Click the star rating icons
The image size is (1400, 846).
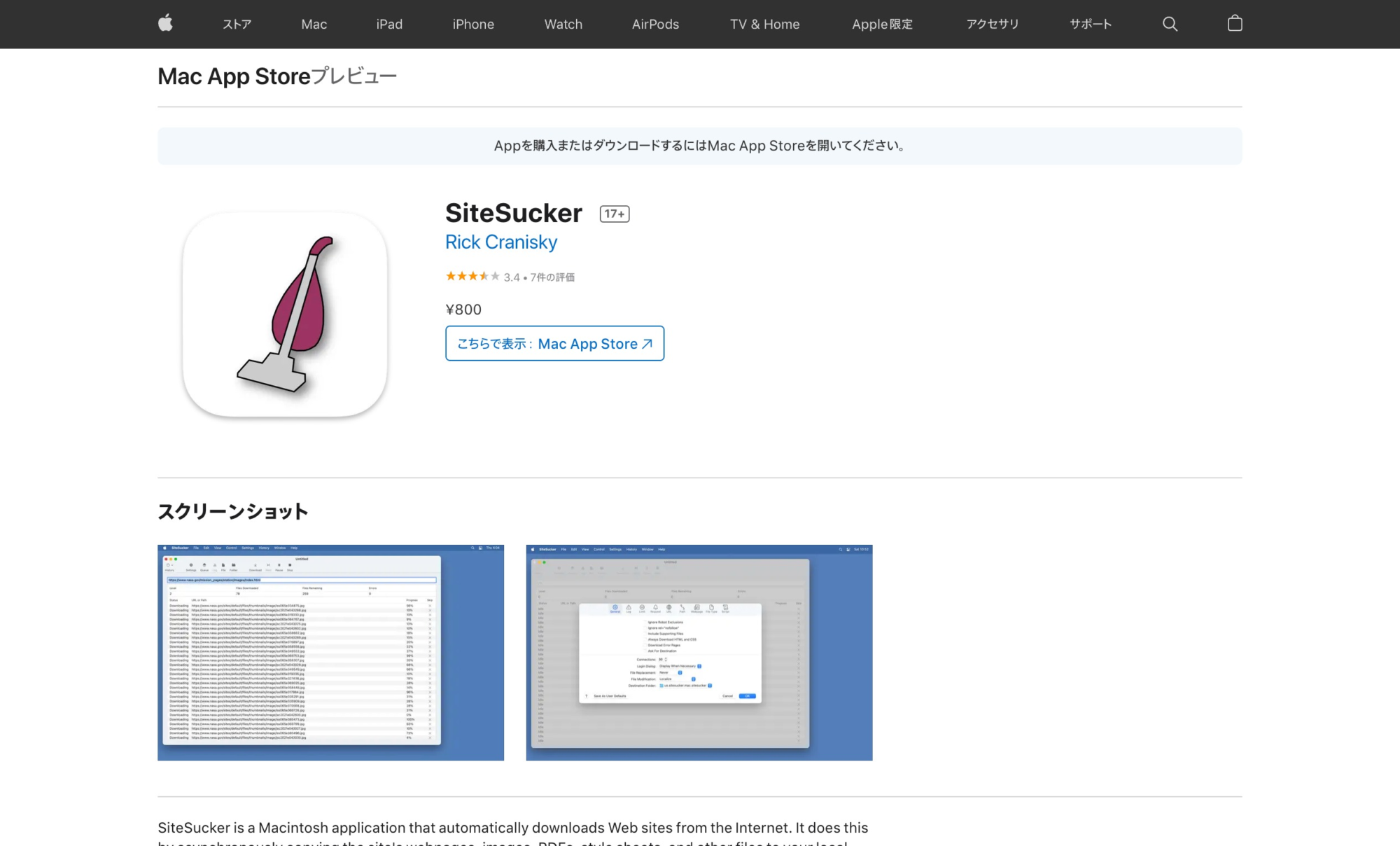(x=472, y=276)
